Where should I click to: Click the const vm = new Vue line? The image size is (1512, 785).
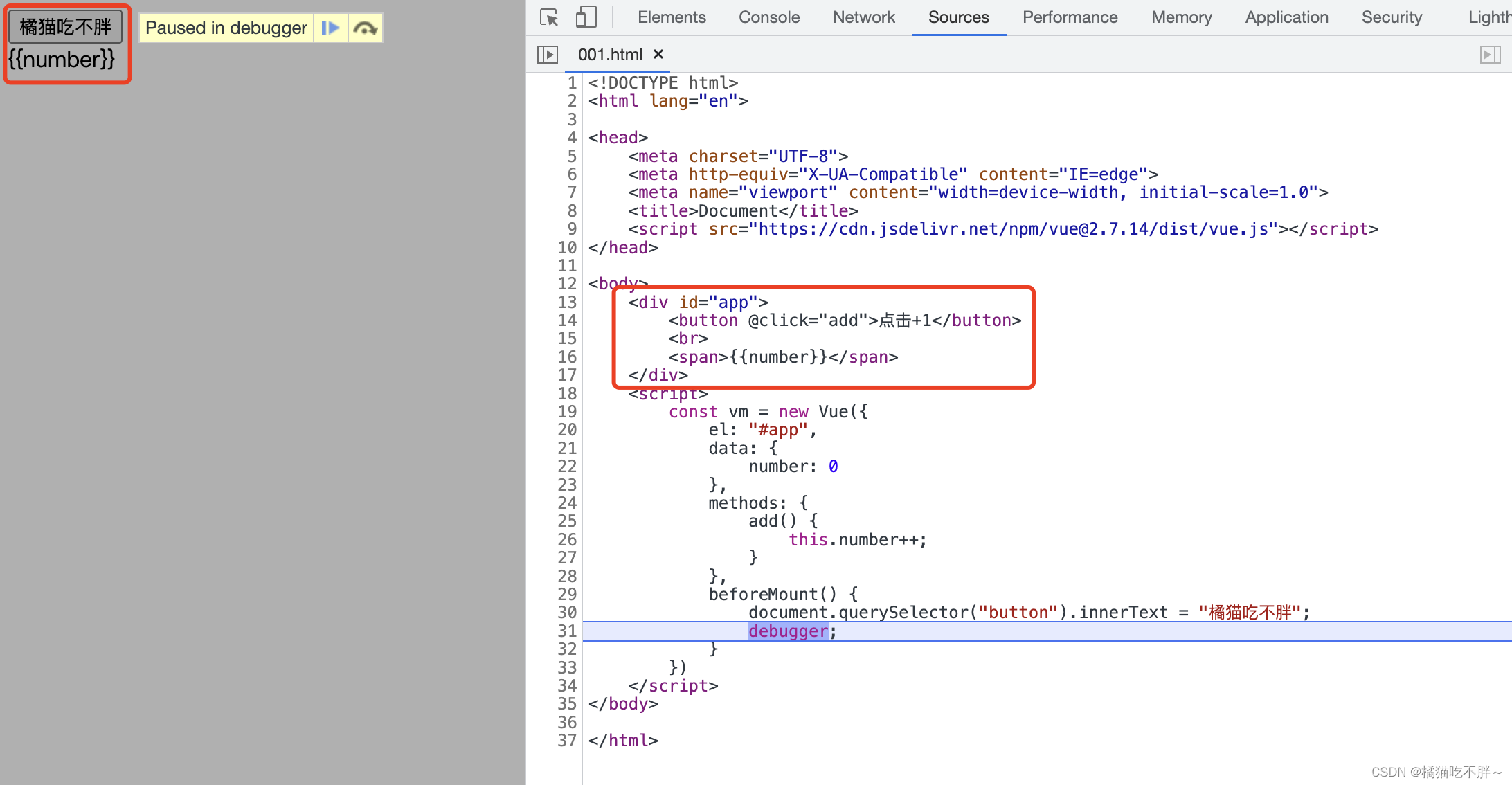pos(768,411)
